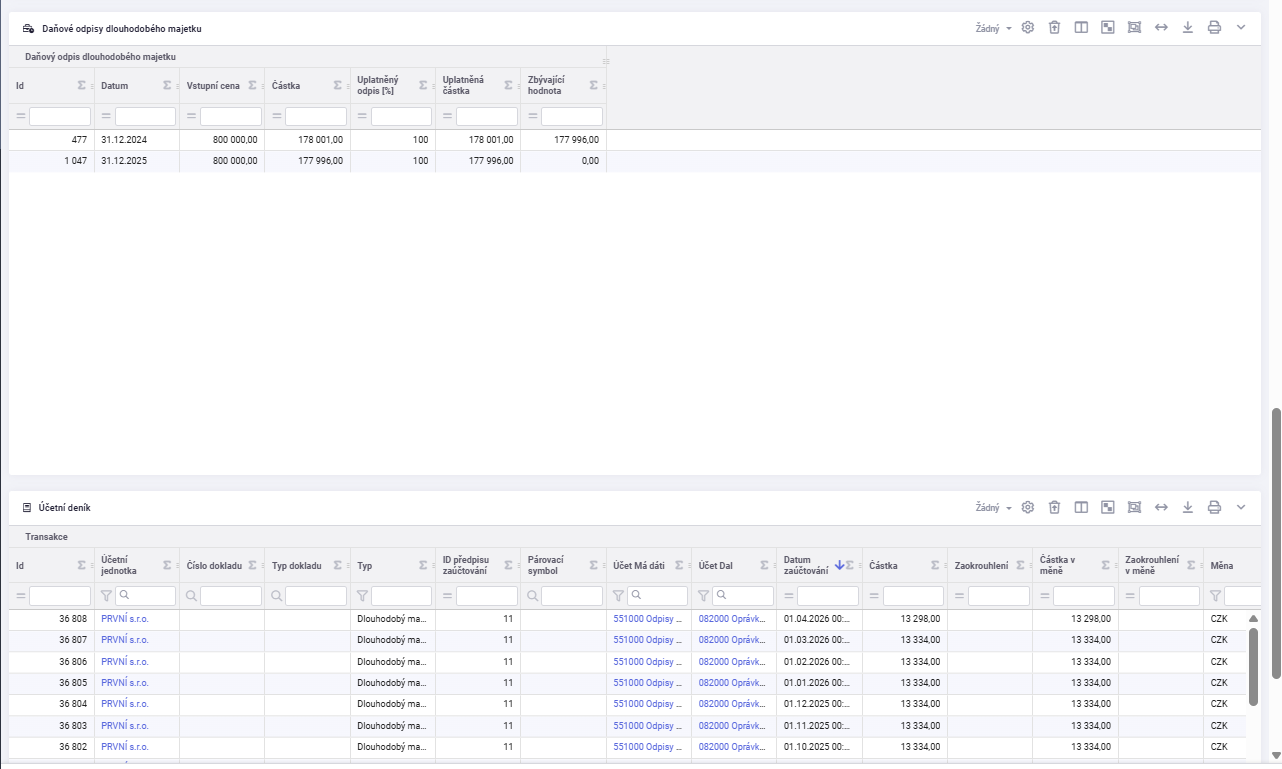This screenshot has height=769, width=1282.
Task: Open 082000 Oprávk link in row 36 802
Action: pos(733,747)
